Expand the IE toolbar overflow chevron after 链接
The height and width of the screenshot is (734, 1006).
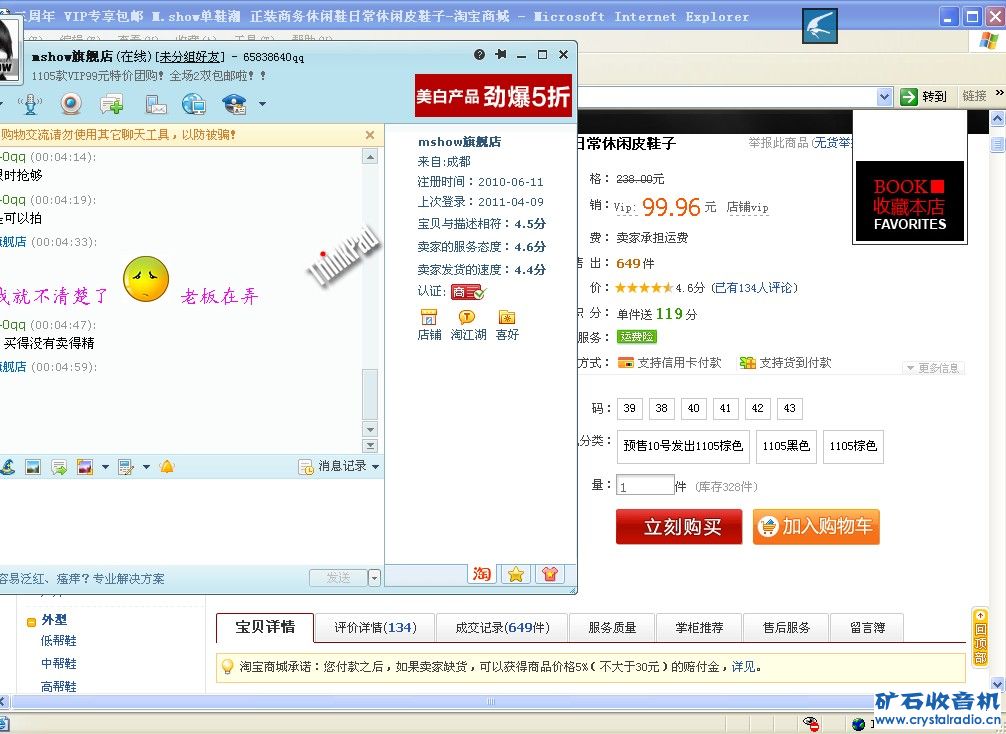[999, 93]
